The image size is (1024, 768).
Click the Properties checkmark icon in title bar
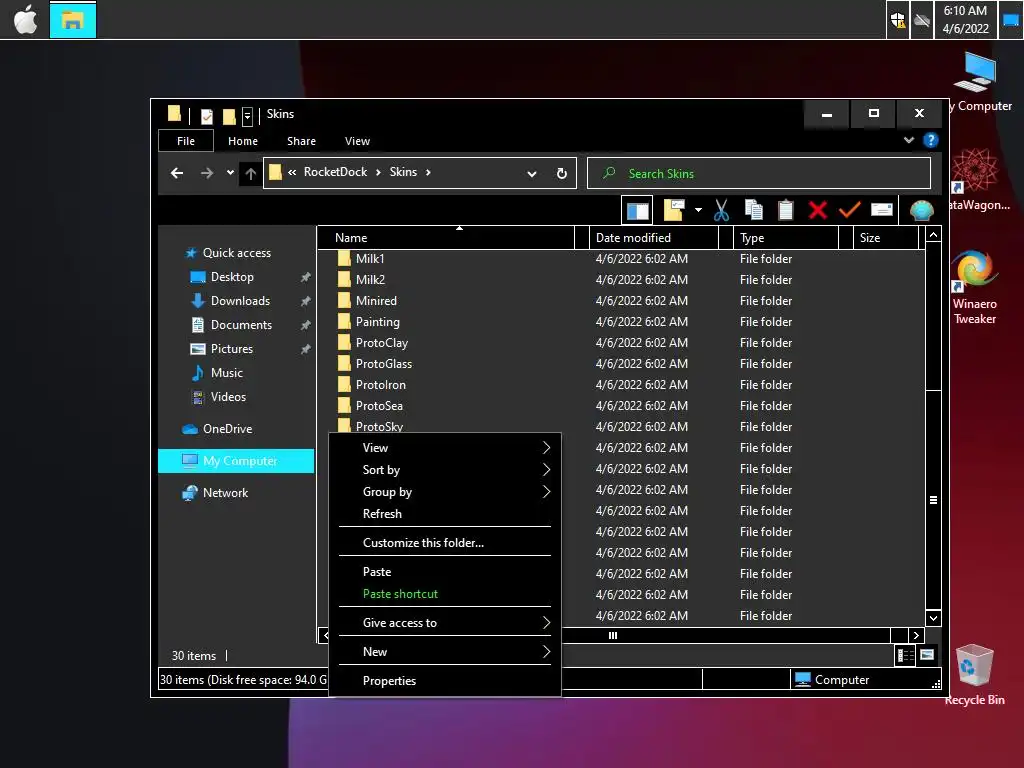click(x=207, y=116)
